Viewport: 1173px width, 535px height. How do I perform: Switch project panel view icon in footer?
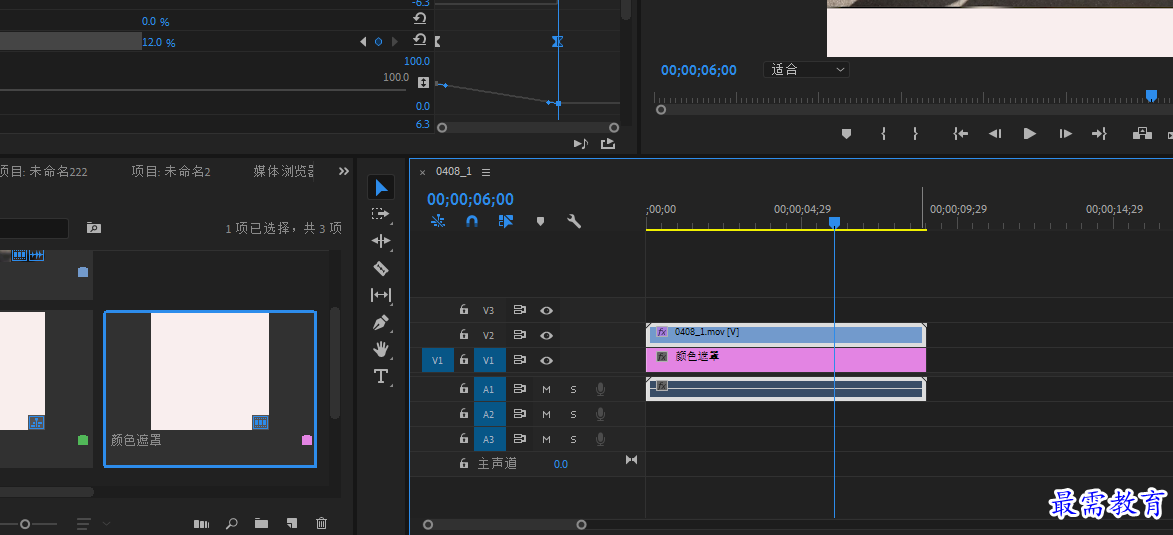[201, 524]
